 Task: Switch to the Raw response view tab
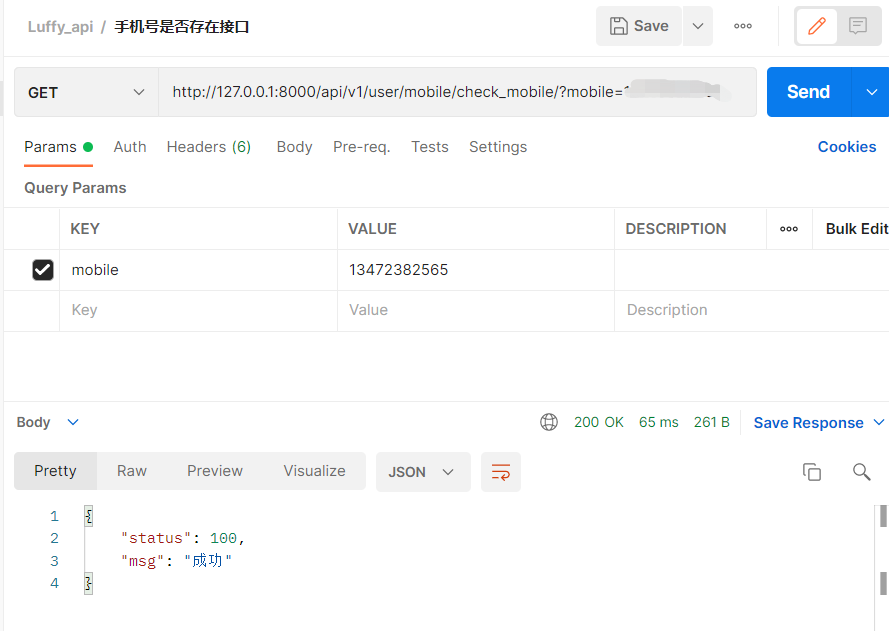point(132,471)
